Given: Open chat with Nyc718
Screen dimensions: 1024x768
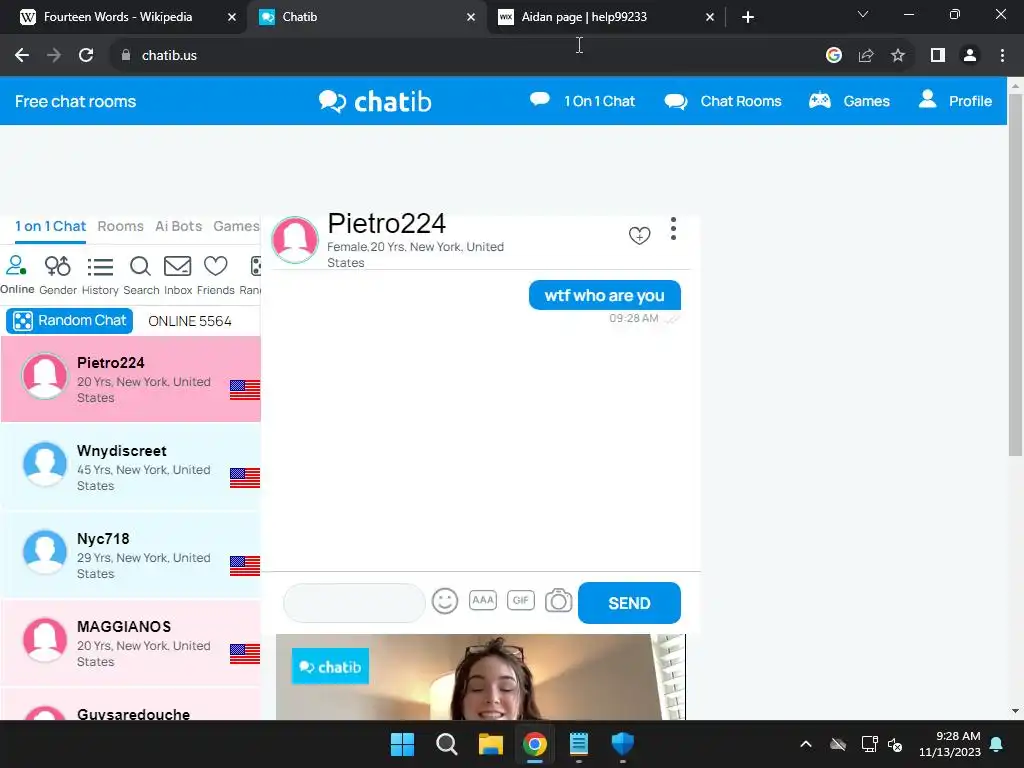Looking at the screenshot, I should 131,555.
